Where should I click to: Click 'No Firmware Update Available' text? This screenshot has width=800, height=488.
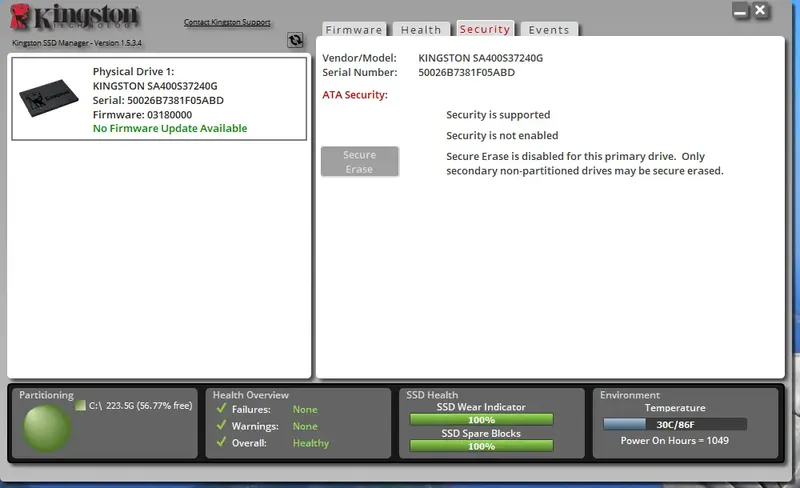[x=170, y=128]
